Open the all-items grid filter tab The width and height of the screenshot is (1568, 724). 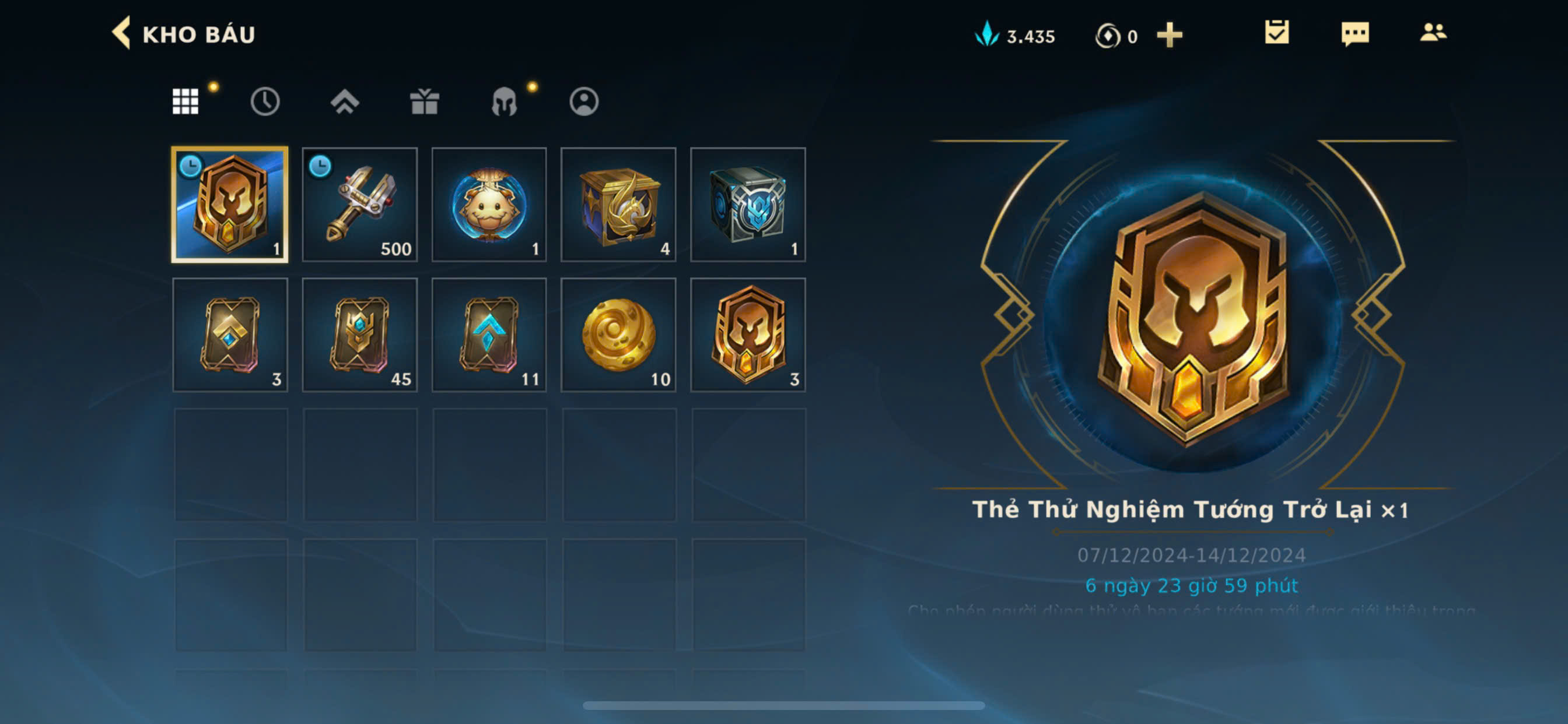(185, 101)
